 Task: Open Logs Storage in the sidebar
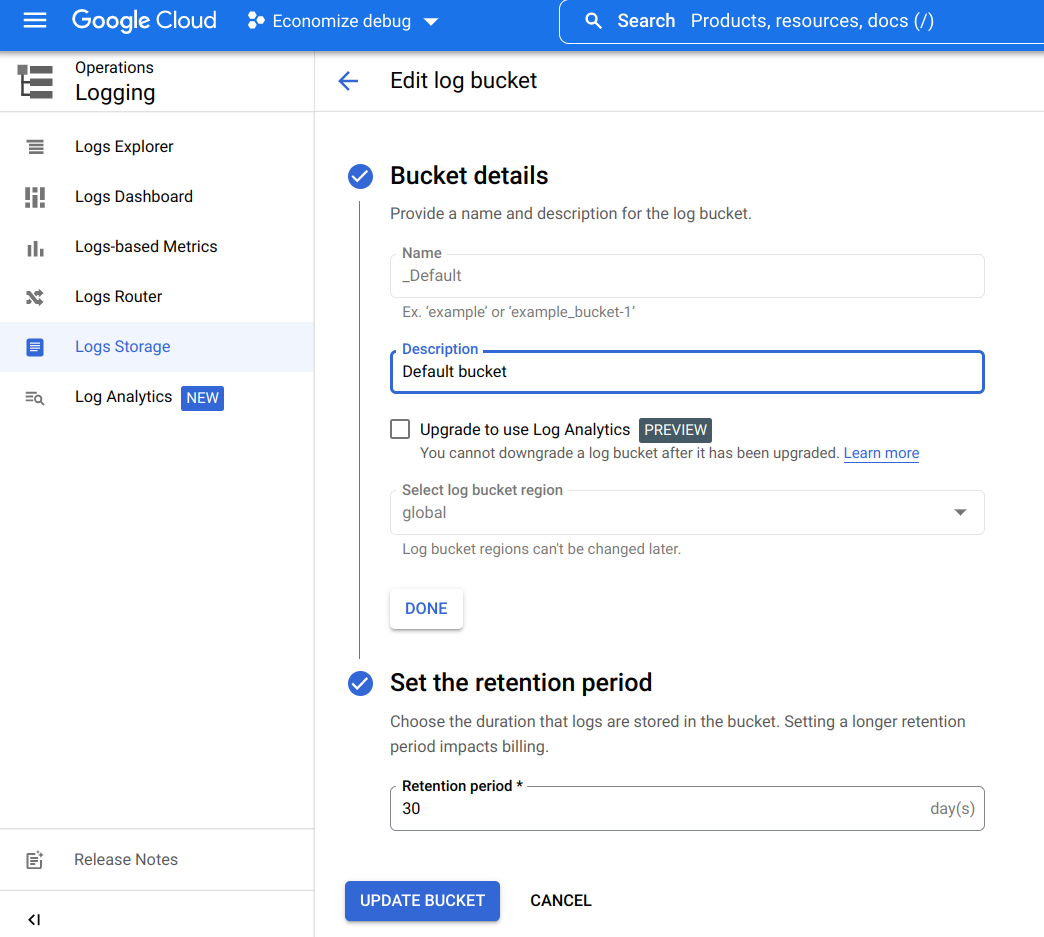pyautogui.click(x=122, y=347)
